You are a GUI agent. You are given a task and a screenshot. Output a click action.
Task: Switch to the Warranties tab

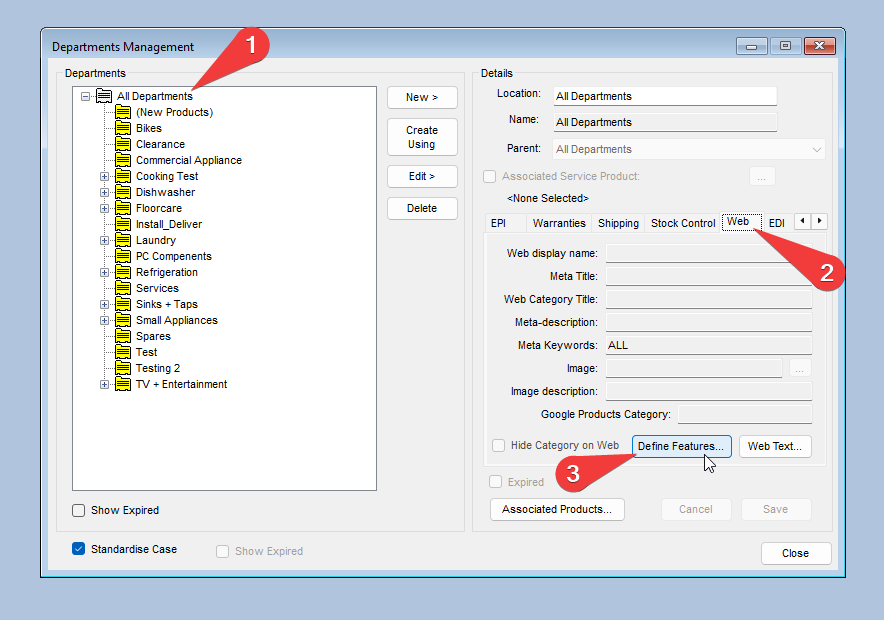558,223
